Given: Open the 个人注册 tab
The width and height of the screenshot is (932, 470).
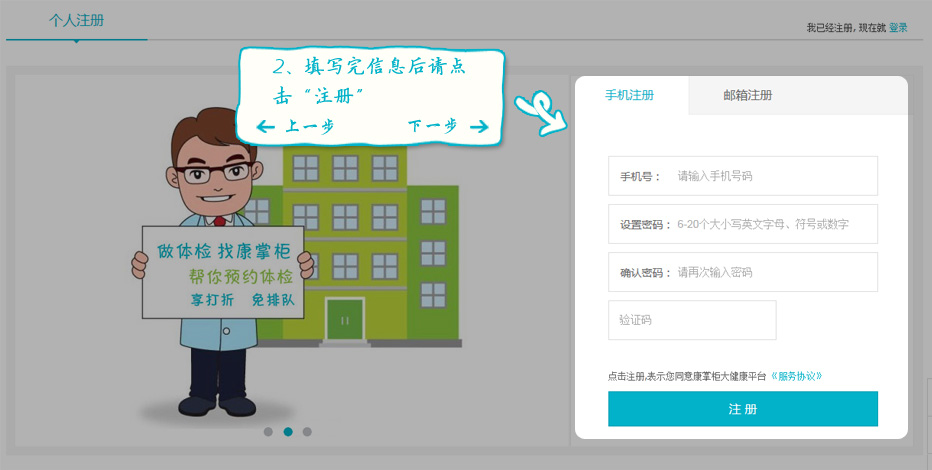Looking at the screenshot, I should click(76, 20).
